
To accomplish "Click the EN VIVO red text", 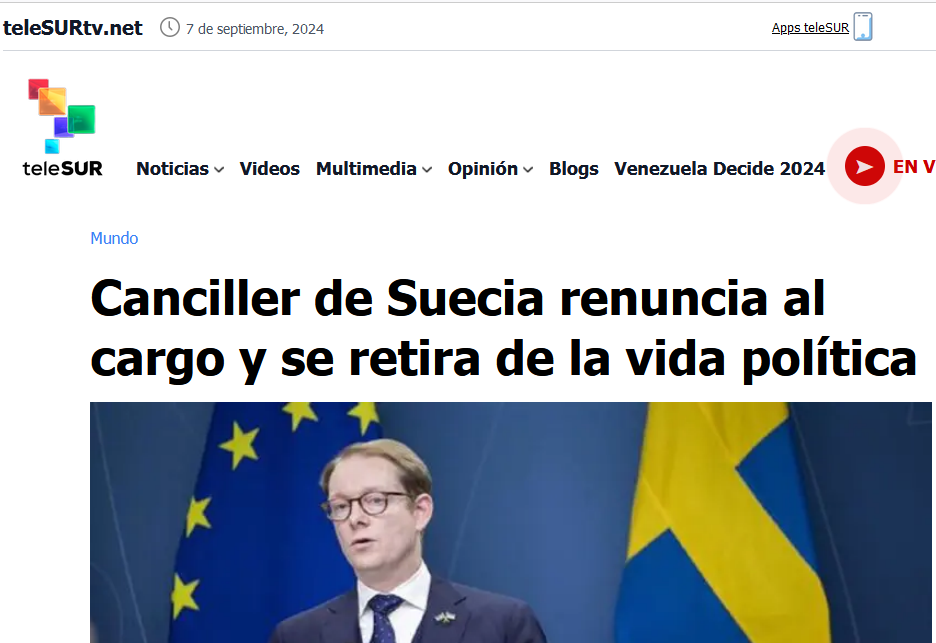I will [x=914, y=167].
